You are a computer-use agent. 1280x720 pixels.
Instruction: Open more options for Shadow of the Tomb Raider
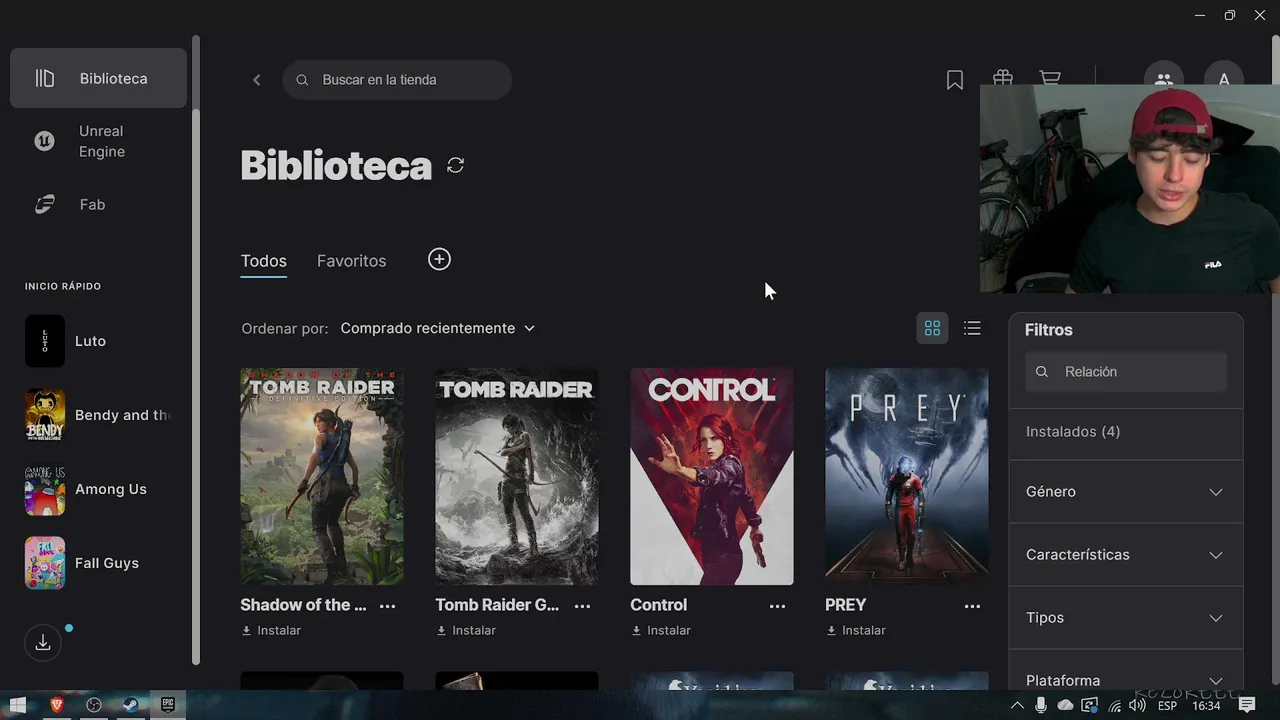point(388,606)
